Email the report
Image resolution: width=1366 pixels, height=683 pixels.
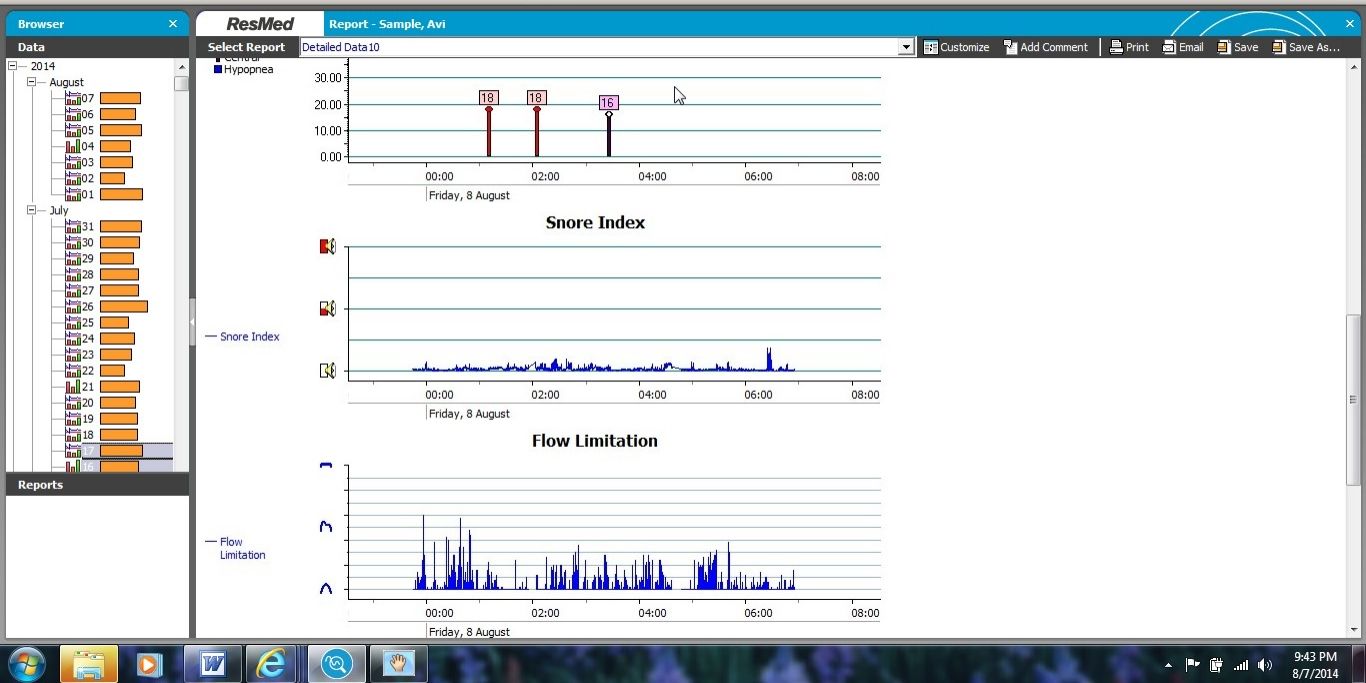tap(1182, 47)
